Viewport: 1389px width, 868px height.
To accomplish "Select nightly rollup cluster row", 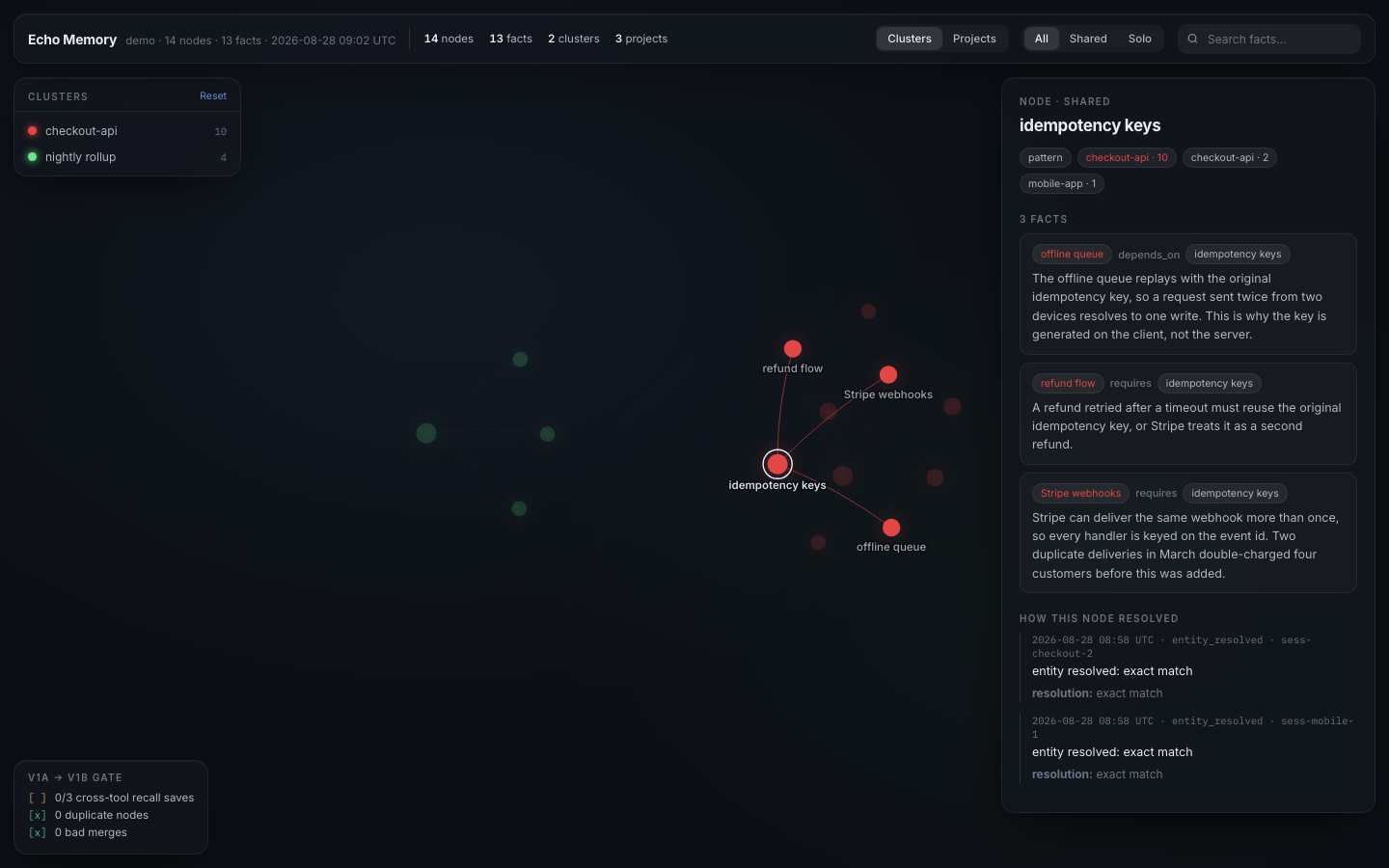I will tap(127, 157).
